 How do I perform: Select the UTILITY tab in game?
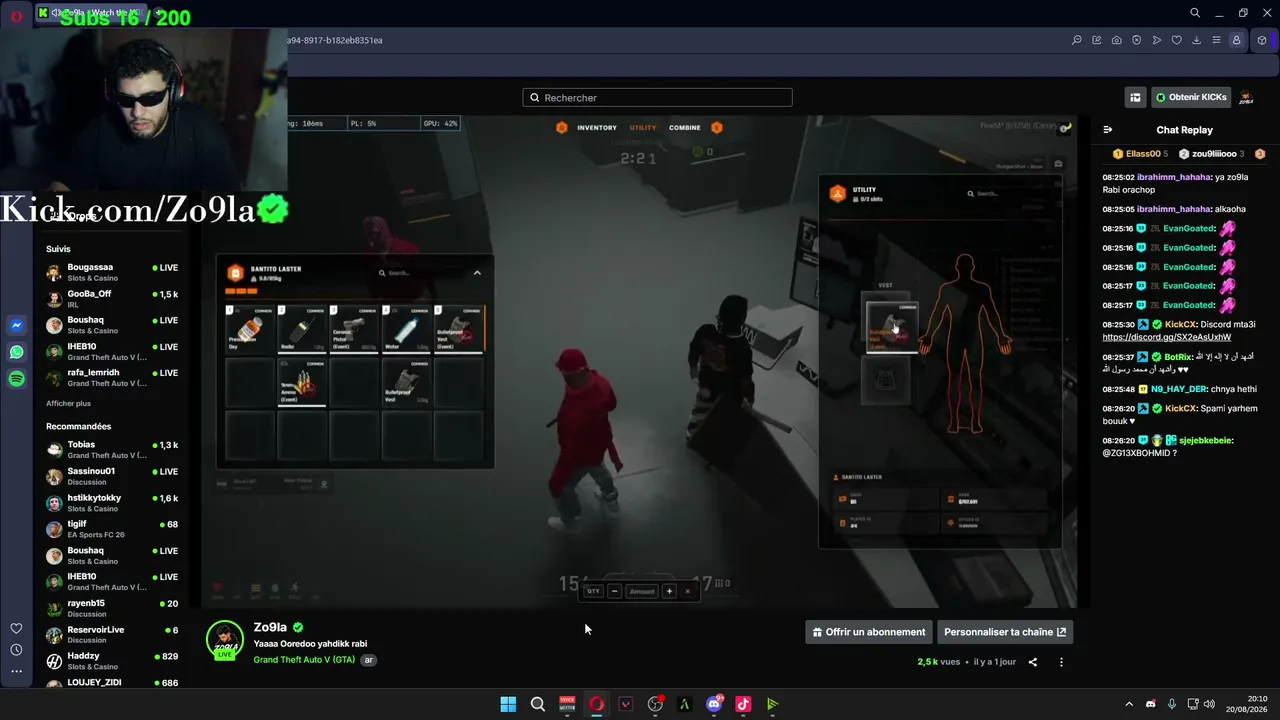point(643,128)
